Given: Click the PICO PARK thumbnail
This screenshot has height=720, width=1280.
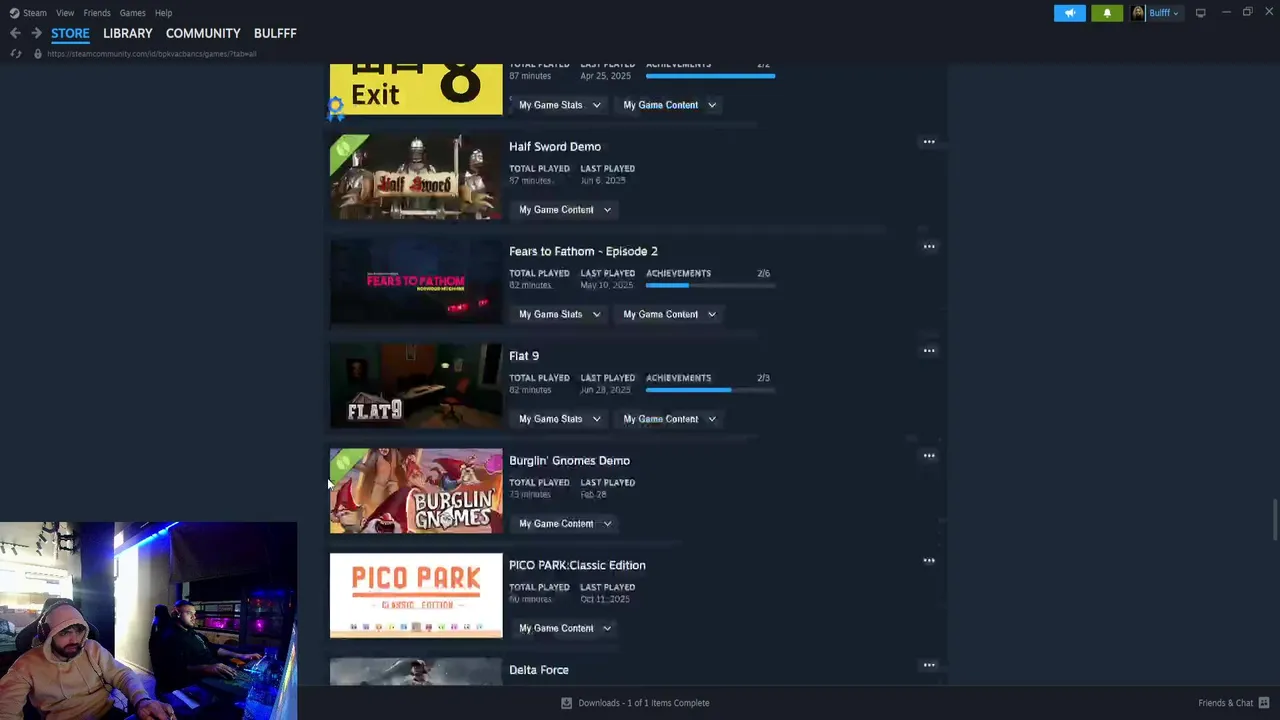Looking at the screenshot, I should 416,596.
